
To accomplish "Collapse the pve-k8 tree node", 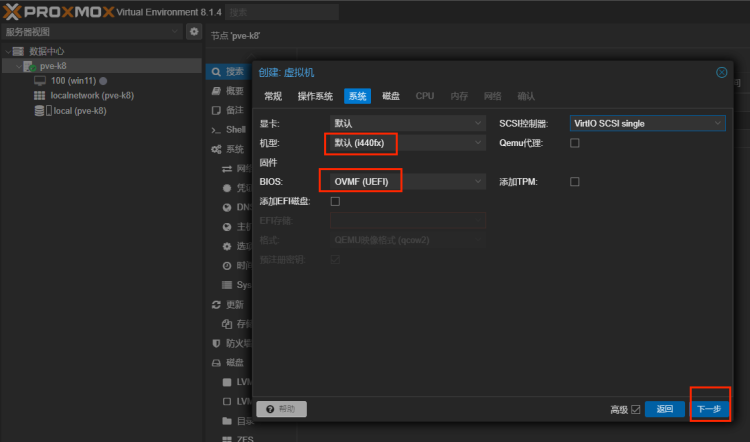I will [x=19, y=66].
